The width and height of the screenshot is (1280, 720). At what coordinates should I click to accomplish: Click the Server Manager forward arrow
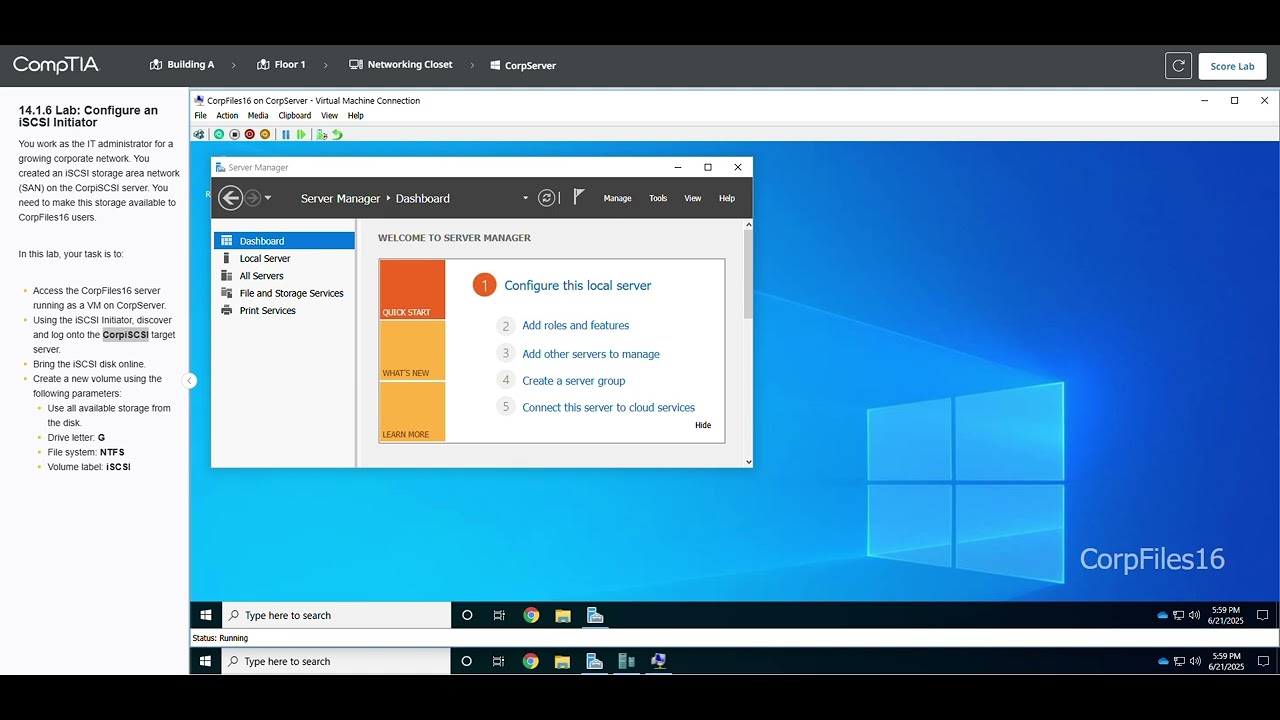click(252, 198)
